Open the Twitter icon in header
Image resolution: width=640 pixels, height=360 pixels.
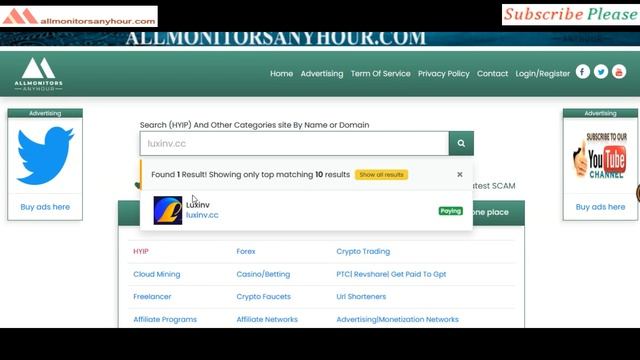[x=601, y=72]
